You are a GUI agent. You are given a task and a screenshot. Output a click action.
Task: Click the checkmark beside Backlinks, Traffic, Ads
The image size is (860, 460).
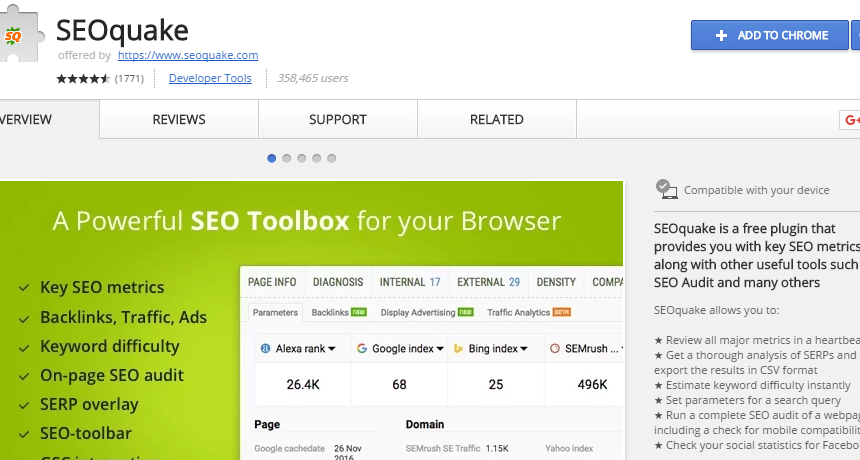tap(24, 319)
